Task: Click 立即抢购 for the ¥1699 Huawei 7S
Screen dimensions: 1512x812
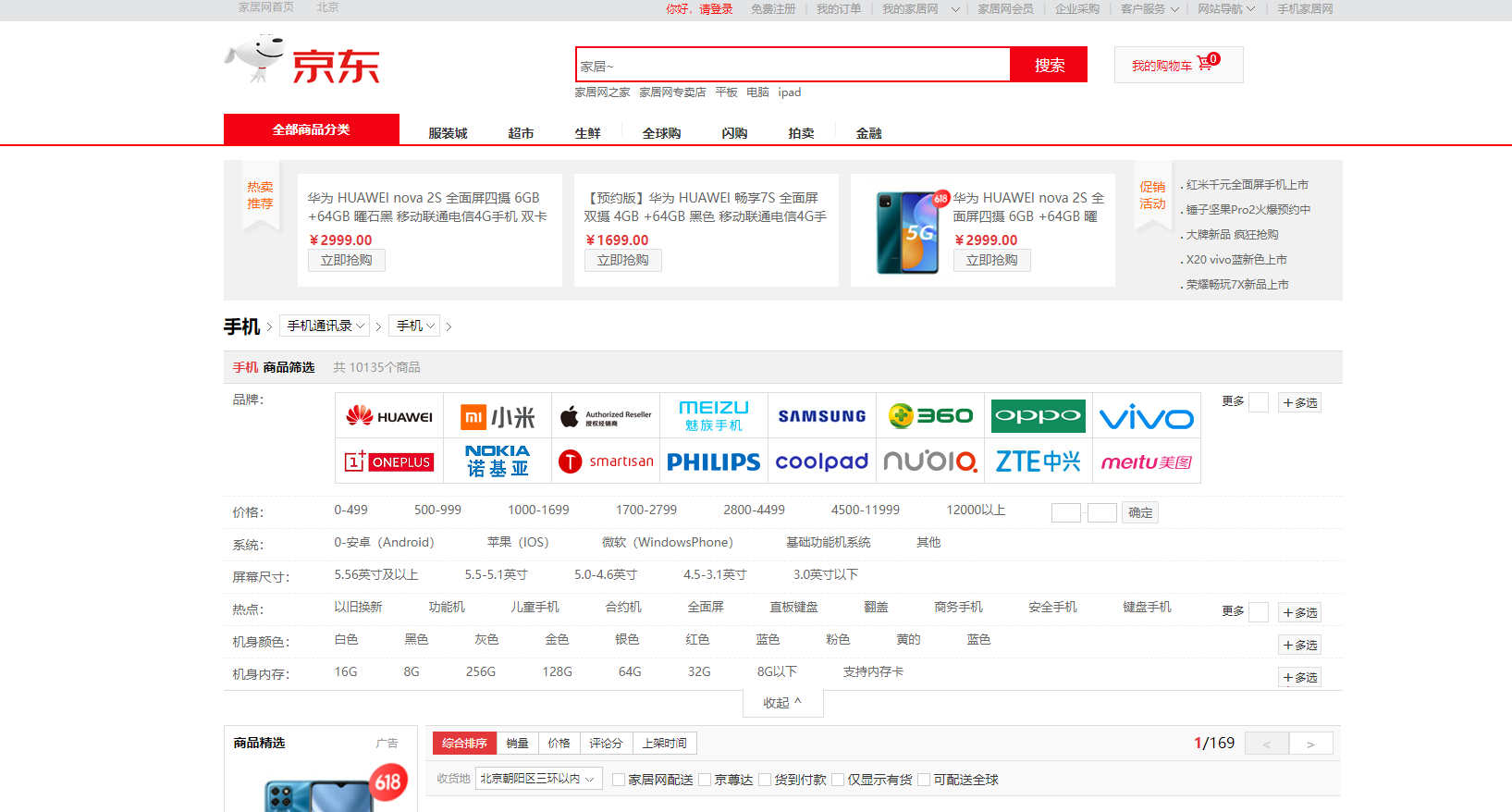Action: tap(622, 261)
